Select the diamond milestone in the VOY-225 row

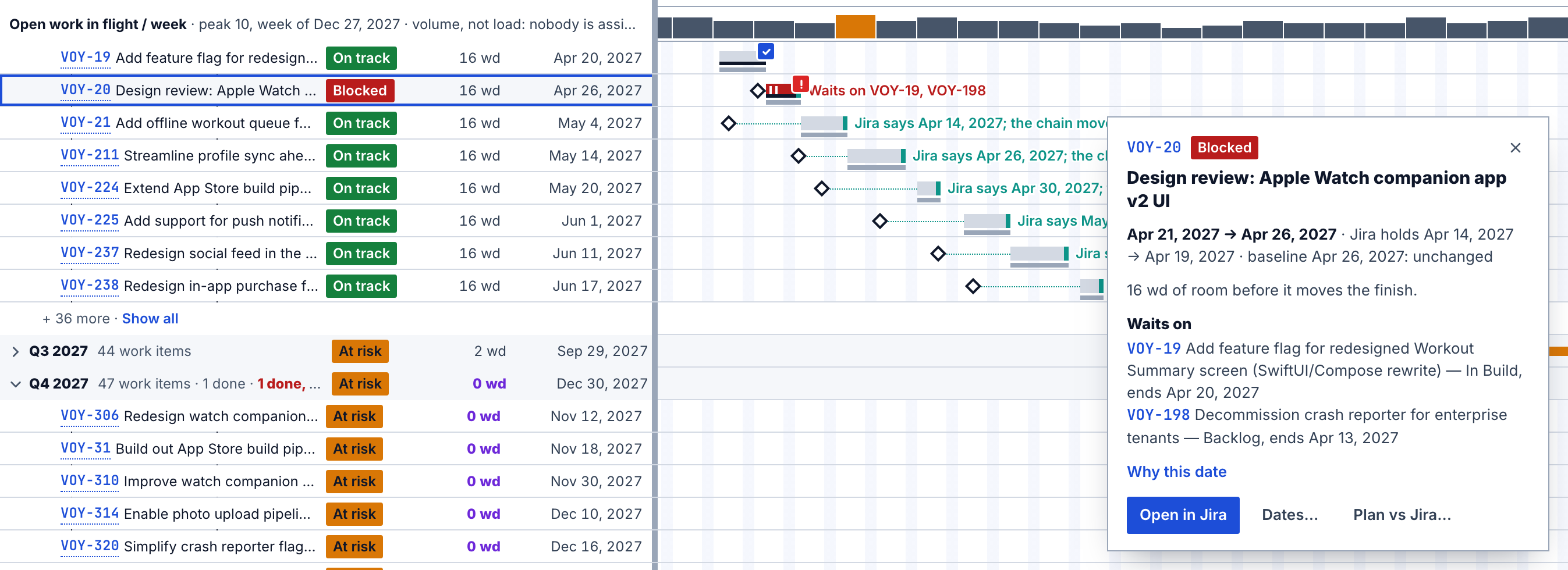pyautogui.click(x=879, y=221)
